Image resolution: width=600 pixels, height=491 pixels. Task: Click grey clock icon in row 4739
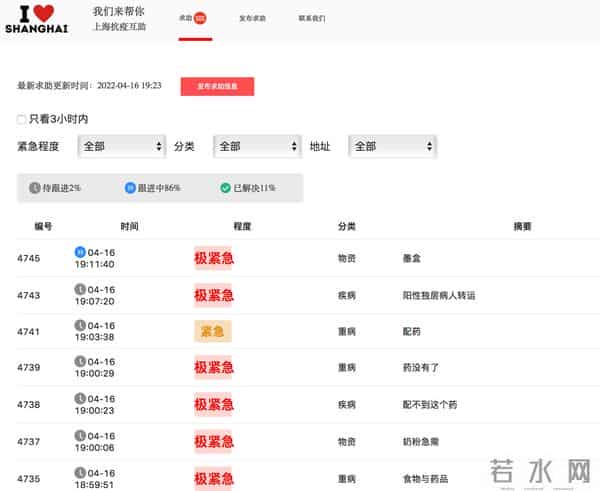(x=80, y=361)
